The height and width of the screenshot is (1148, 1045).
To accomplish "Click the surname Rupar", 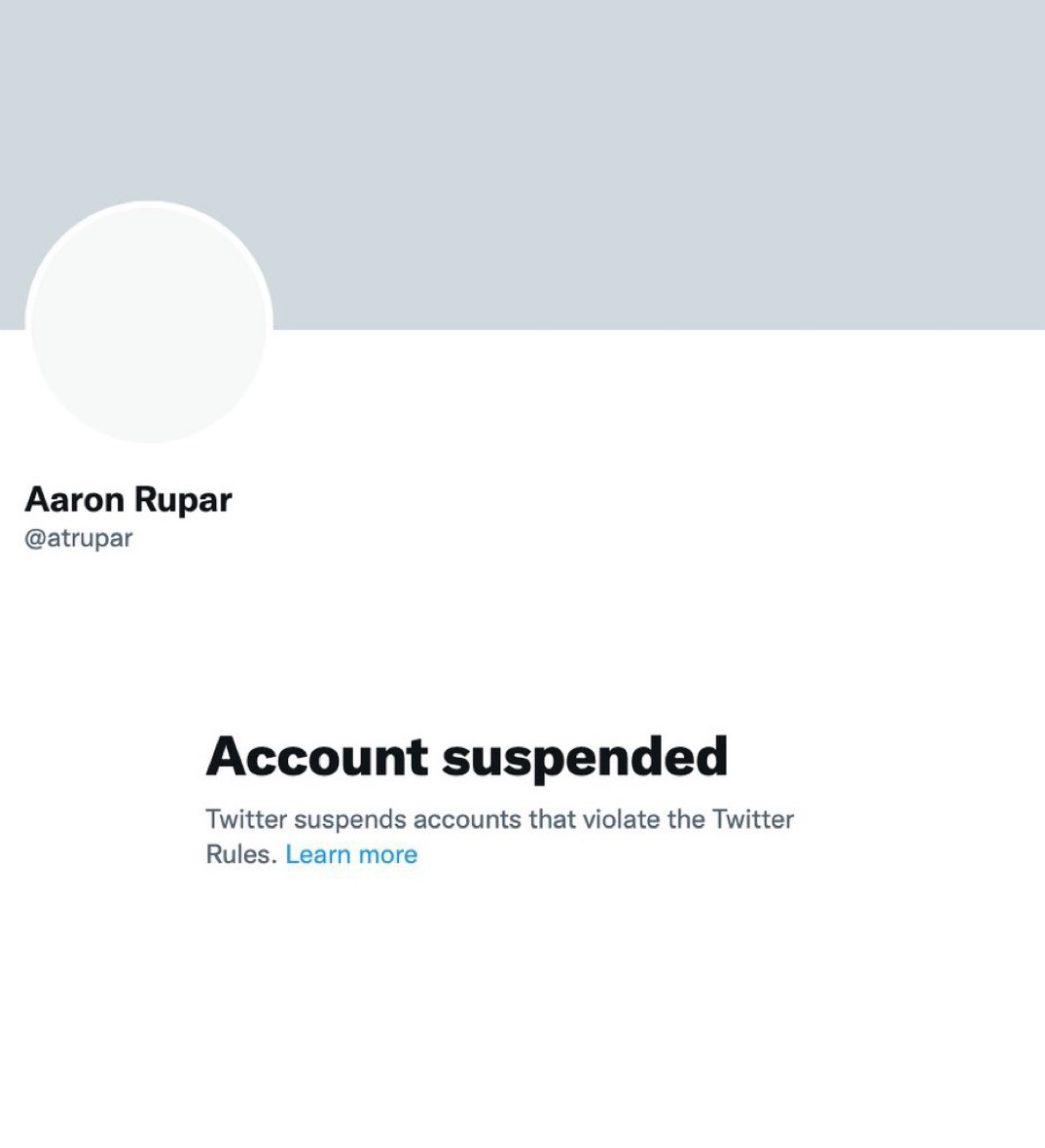I will pyautogui.click(x=182, y=501).
